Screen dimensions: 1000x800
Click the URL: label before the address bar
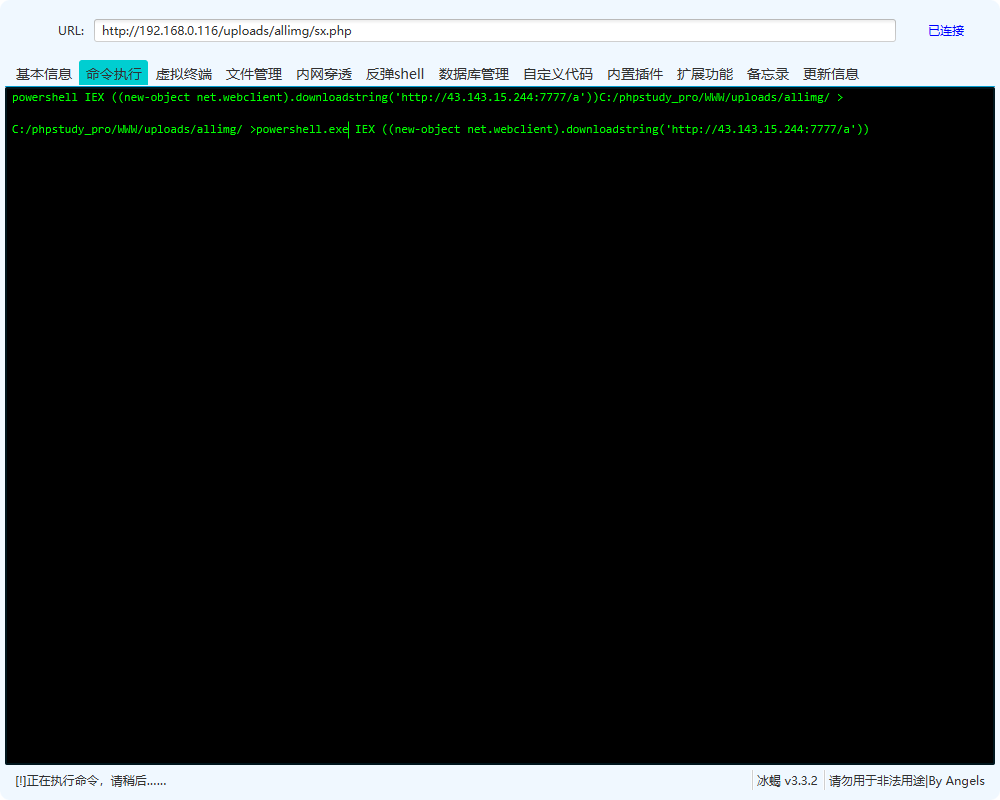70,31
